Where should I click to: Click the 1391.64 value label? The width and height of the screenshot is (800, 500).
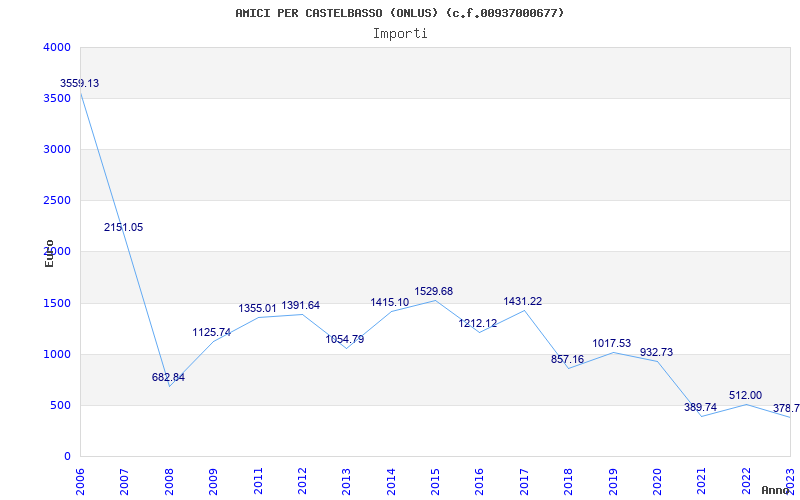point(301,306)
